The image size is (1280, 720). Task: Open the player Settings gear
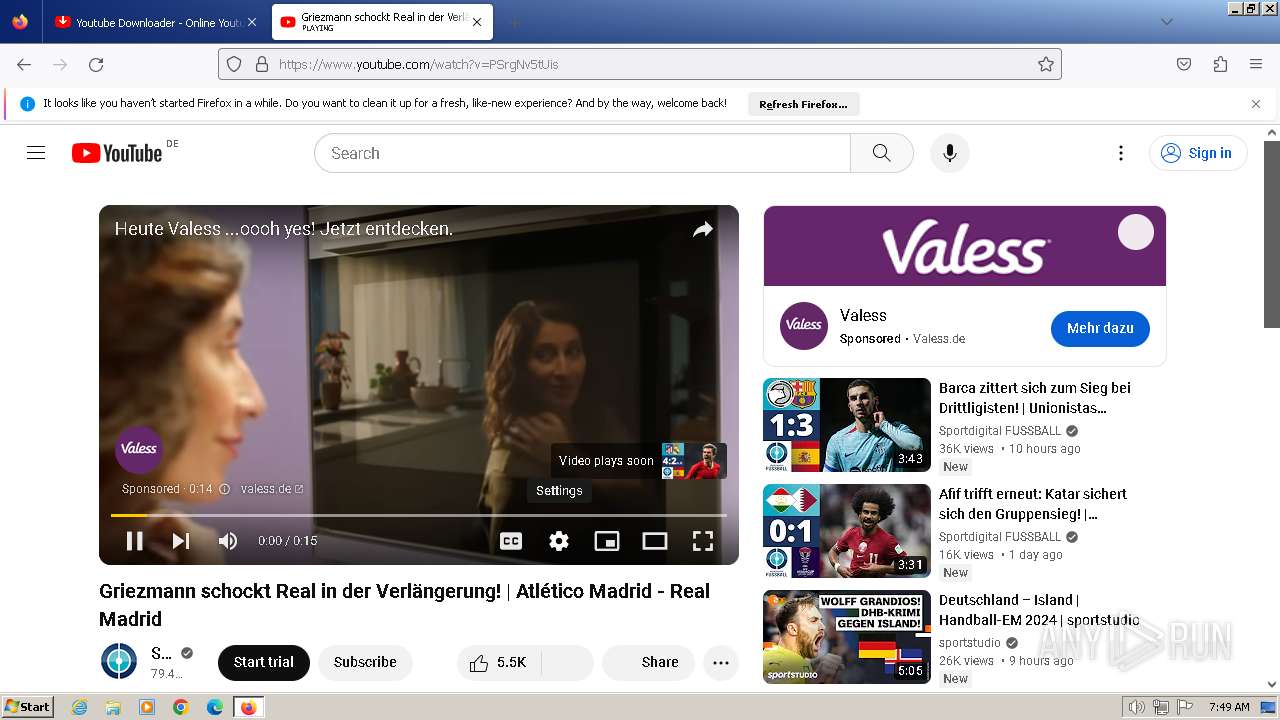[559, 541]
